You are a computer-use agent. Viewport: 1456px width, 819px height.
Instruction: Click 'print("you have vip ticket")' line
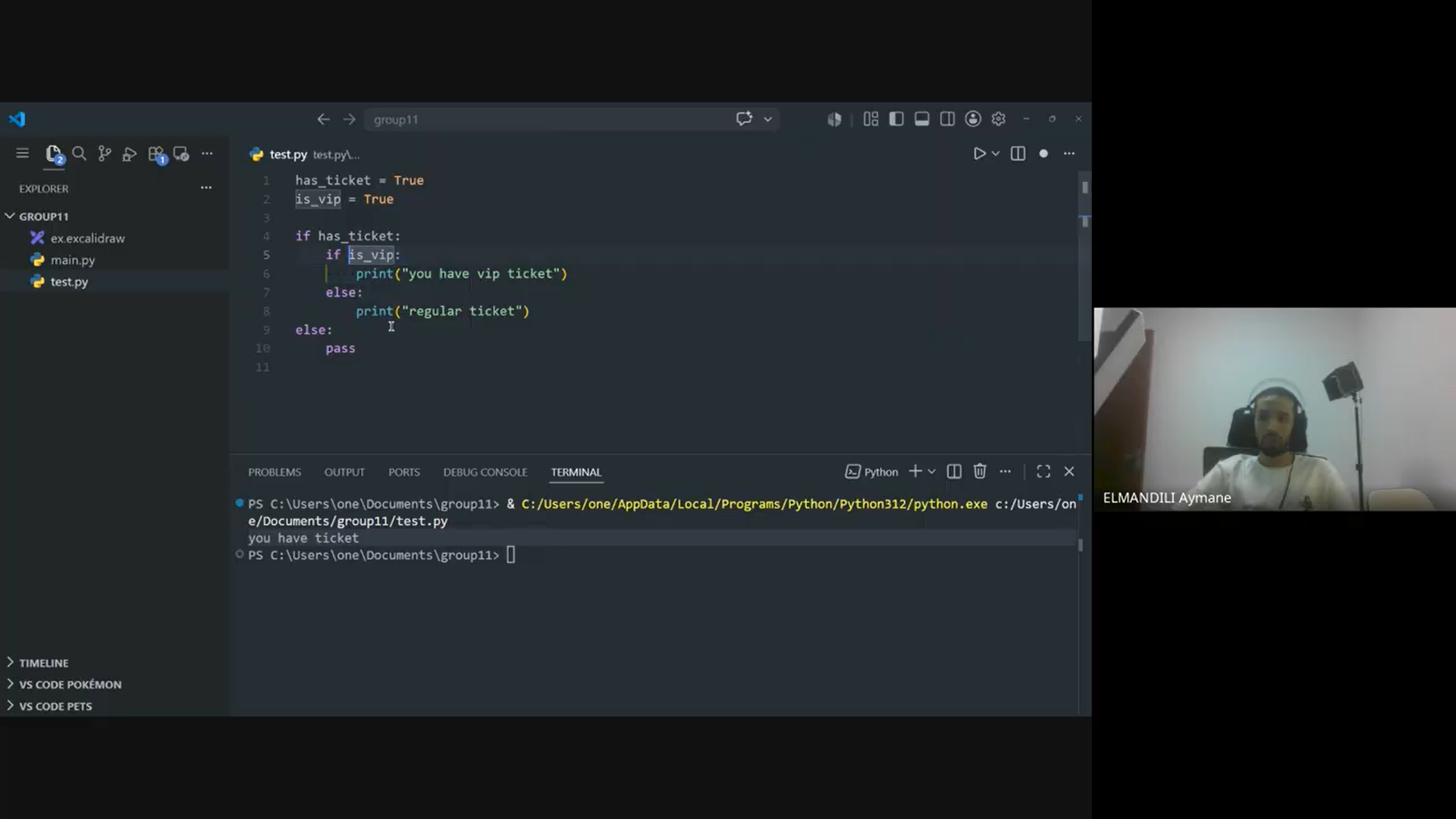[x=461, y=274]
